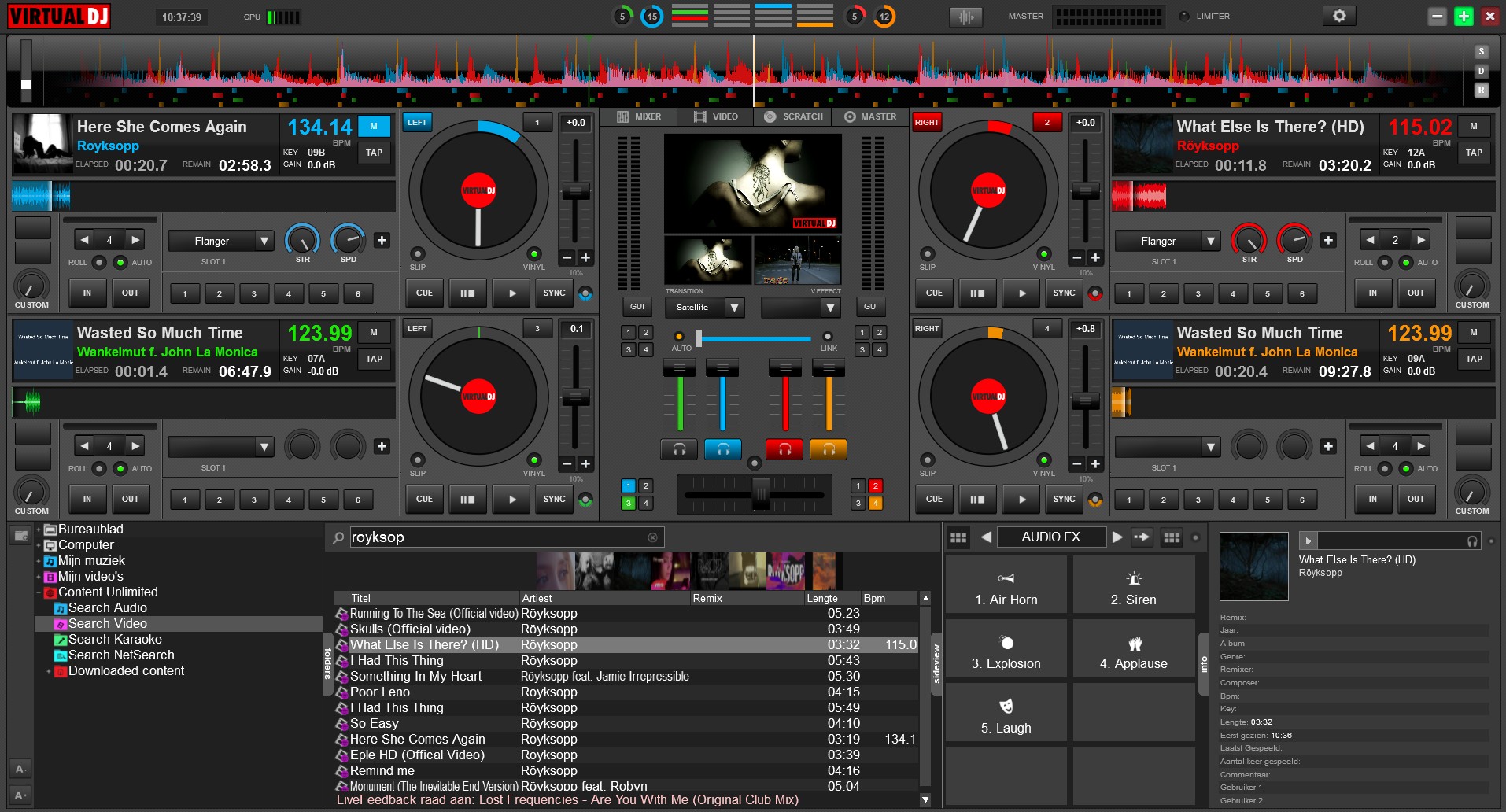Switch to MASTER tab
The width and height of the screenshot is (1506, 812).
coord(870,116)
